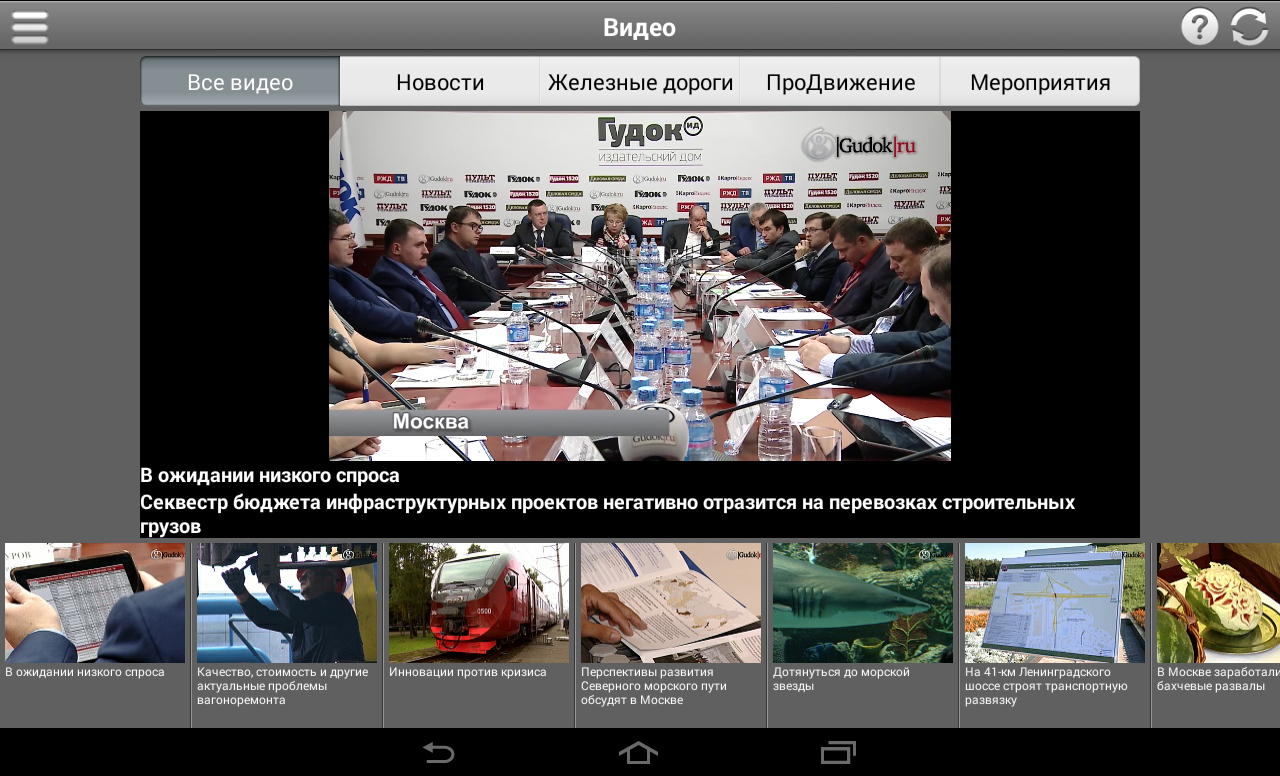
Task: Open the hamburger menu
Action: pyautogui.click(x=30, y=27)
